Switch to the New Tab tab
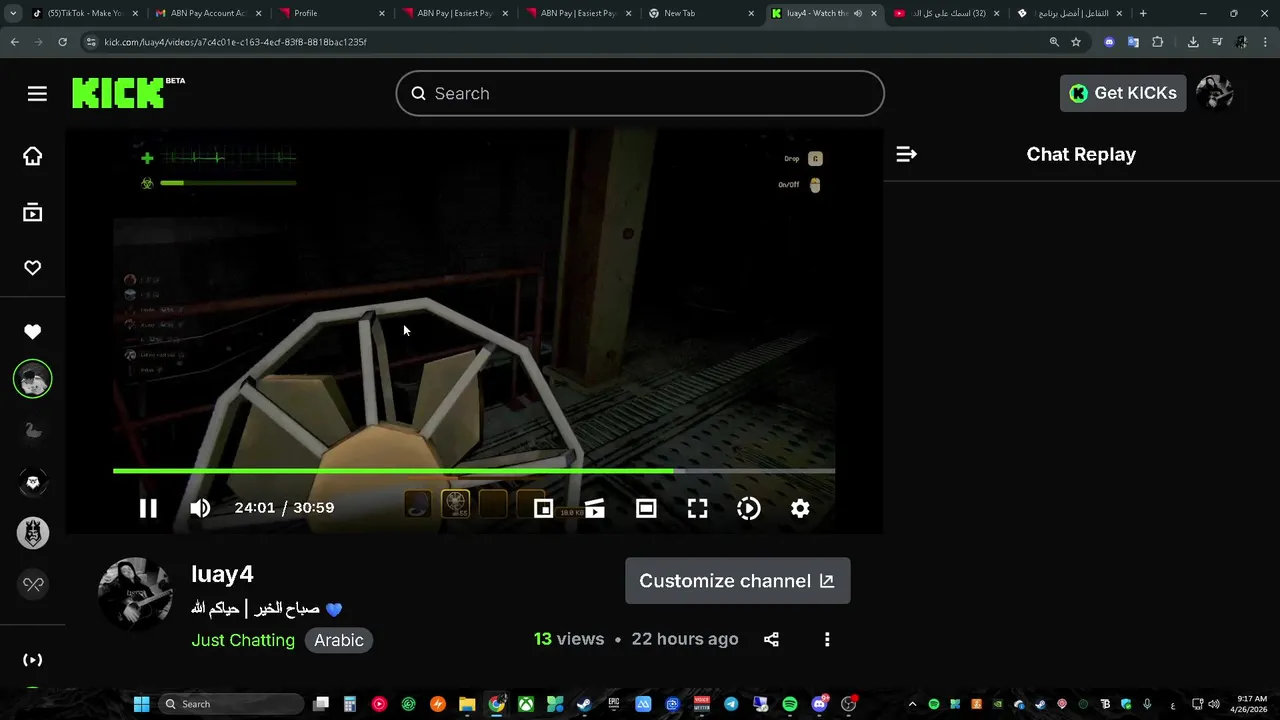Screen dimensions: 1280x720 point(698,13)
